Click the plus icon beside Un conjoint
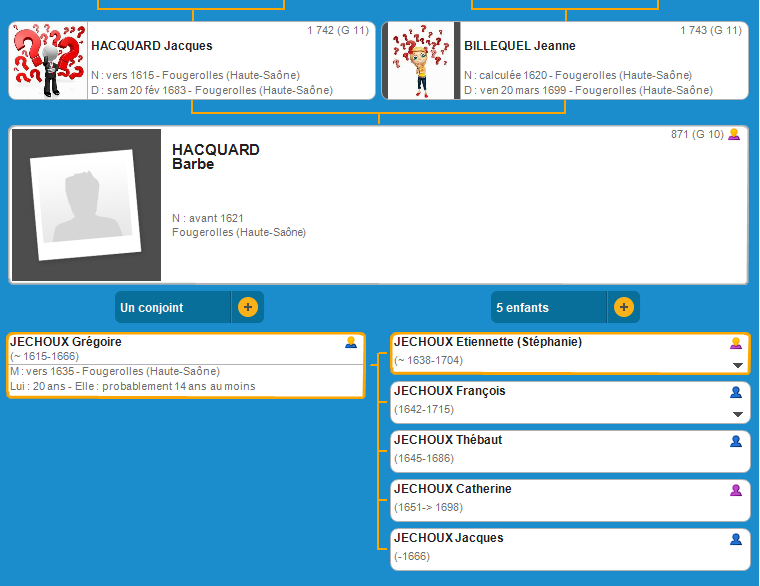This screenshot has width=760, height=586. click(247, 307)
